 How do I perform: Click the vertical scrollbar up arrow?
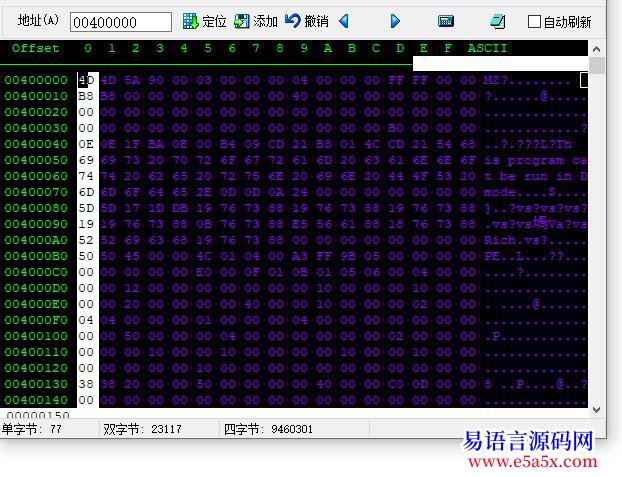point(597,48)
